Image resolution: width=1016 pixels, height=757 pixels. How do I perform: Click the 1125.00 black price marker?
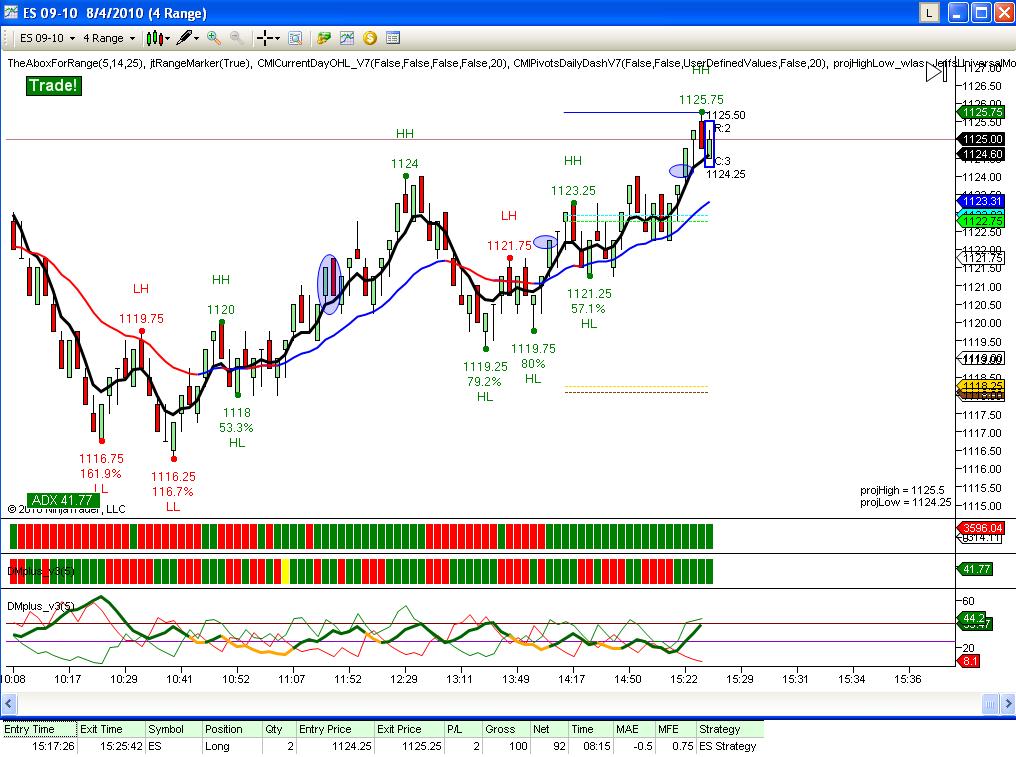(982, 139)
